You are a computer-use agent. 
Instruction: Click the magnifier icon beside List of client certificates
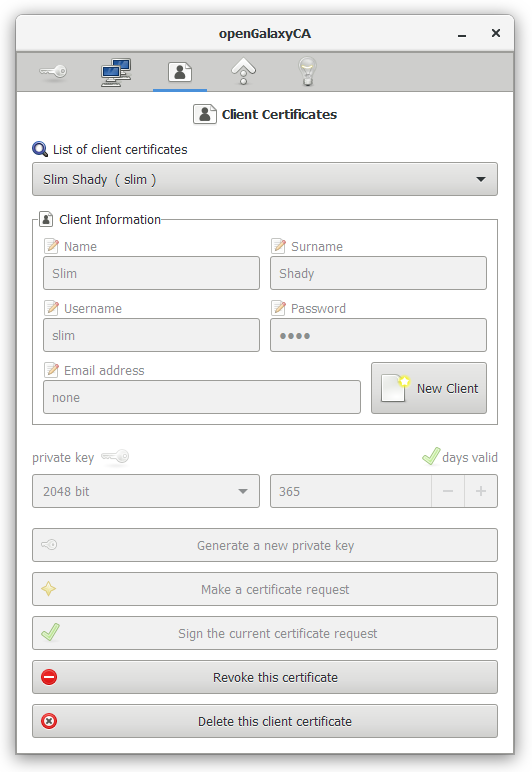click(40, 149)
